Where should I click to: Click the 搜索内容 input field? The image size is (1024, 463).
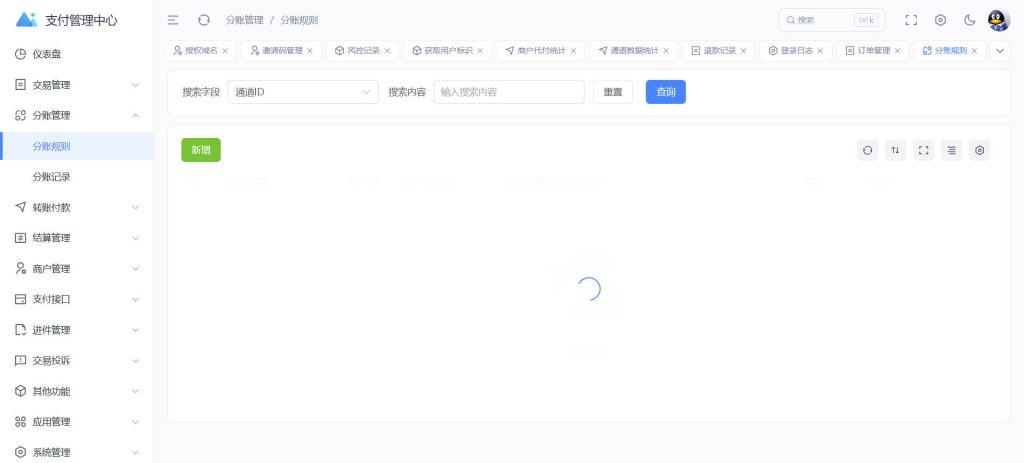[x=509, y=92]
